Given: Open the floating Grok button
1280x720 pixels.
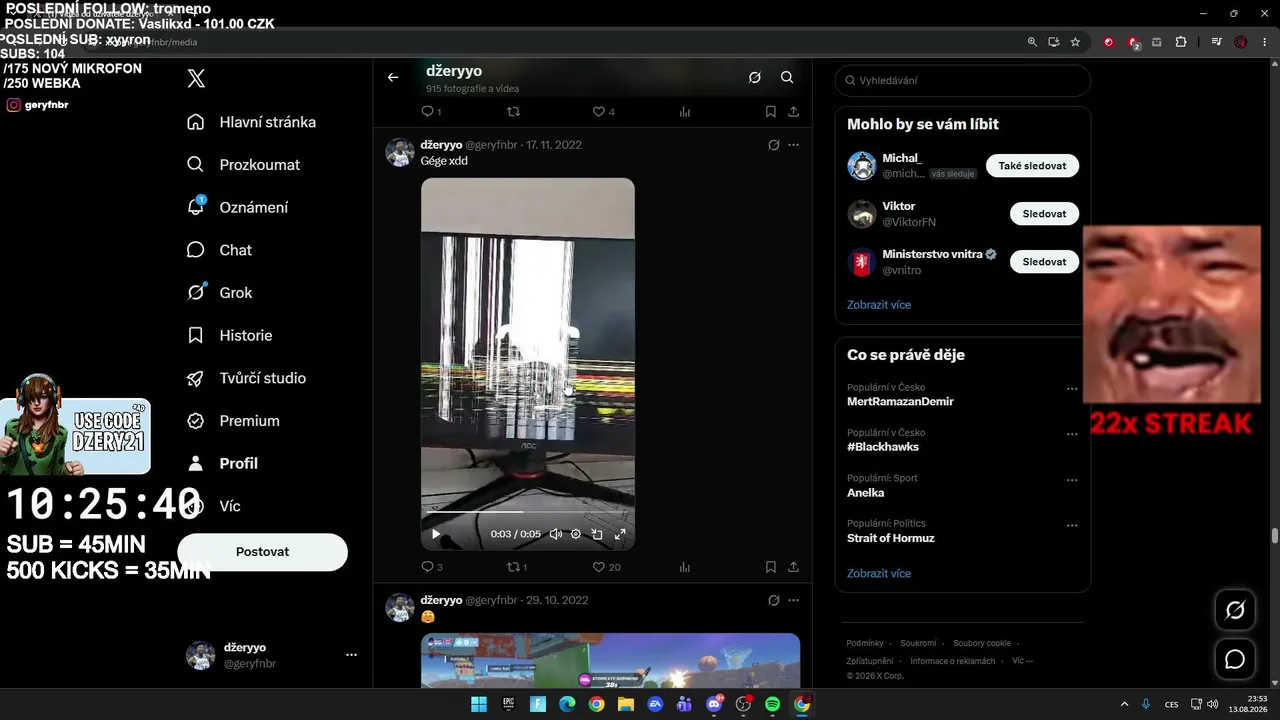Looking at the screenshot, I should coord(1235,610).
